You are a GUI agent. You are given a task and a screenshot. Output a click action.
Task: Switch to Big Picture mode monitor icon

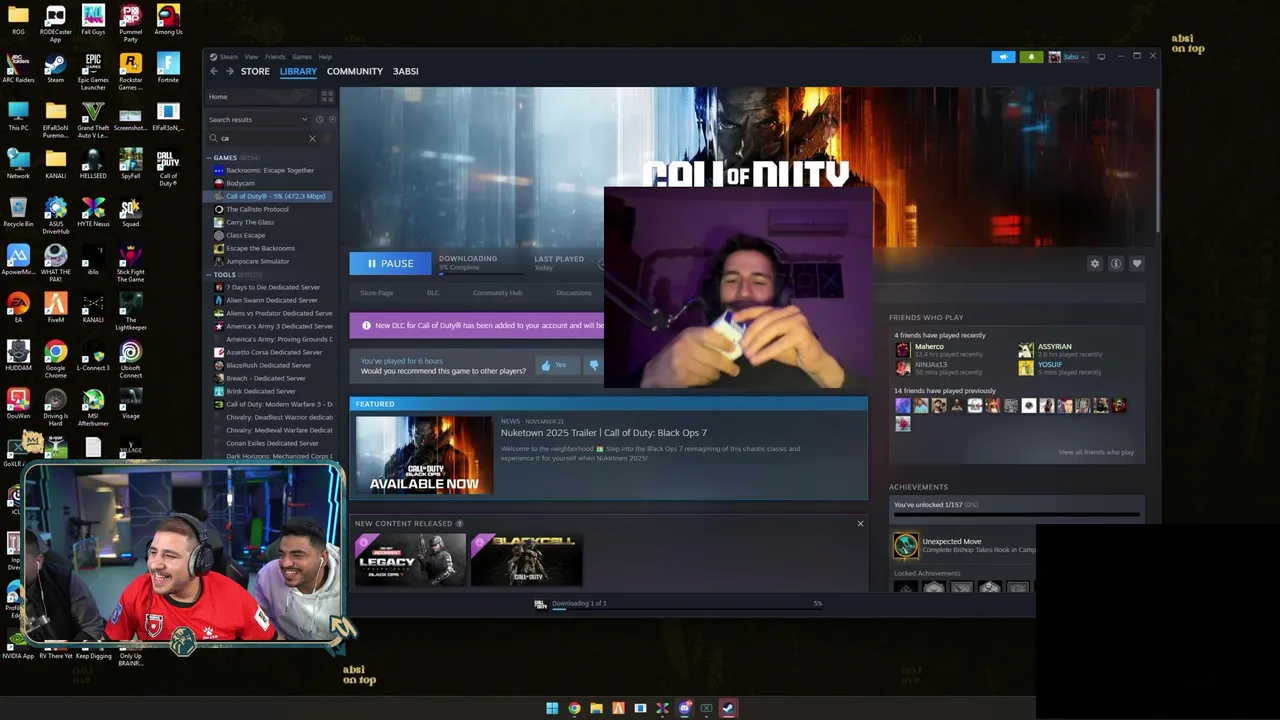click(1101, 57)
